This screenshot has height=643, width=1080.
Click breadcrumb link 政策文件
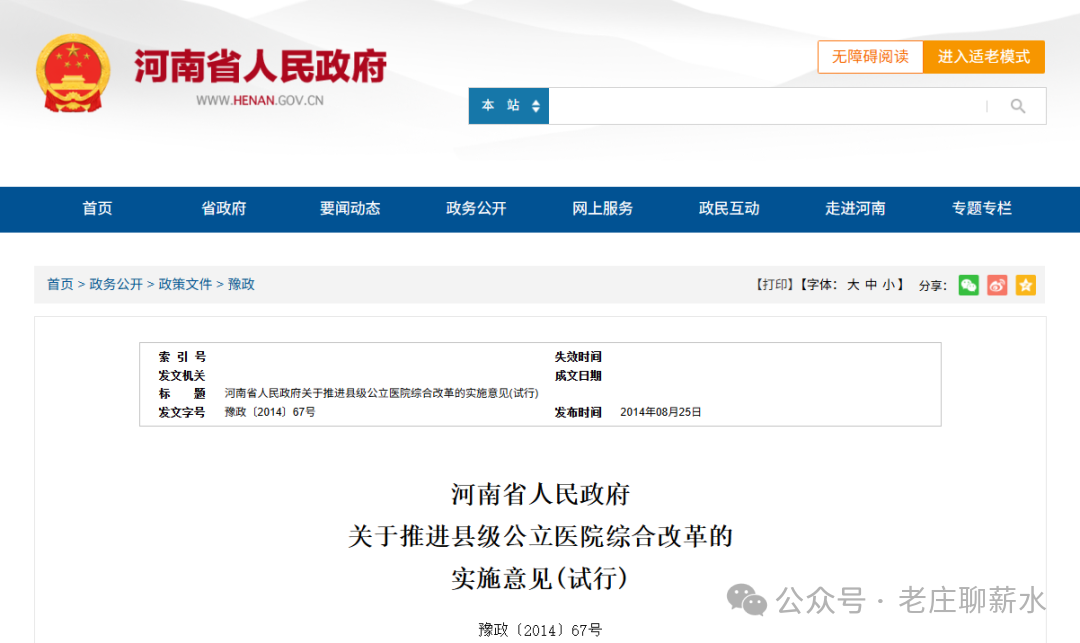point(184,284)
